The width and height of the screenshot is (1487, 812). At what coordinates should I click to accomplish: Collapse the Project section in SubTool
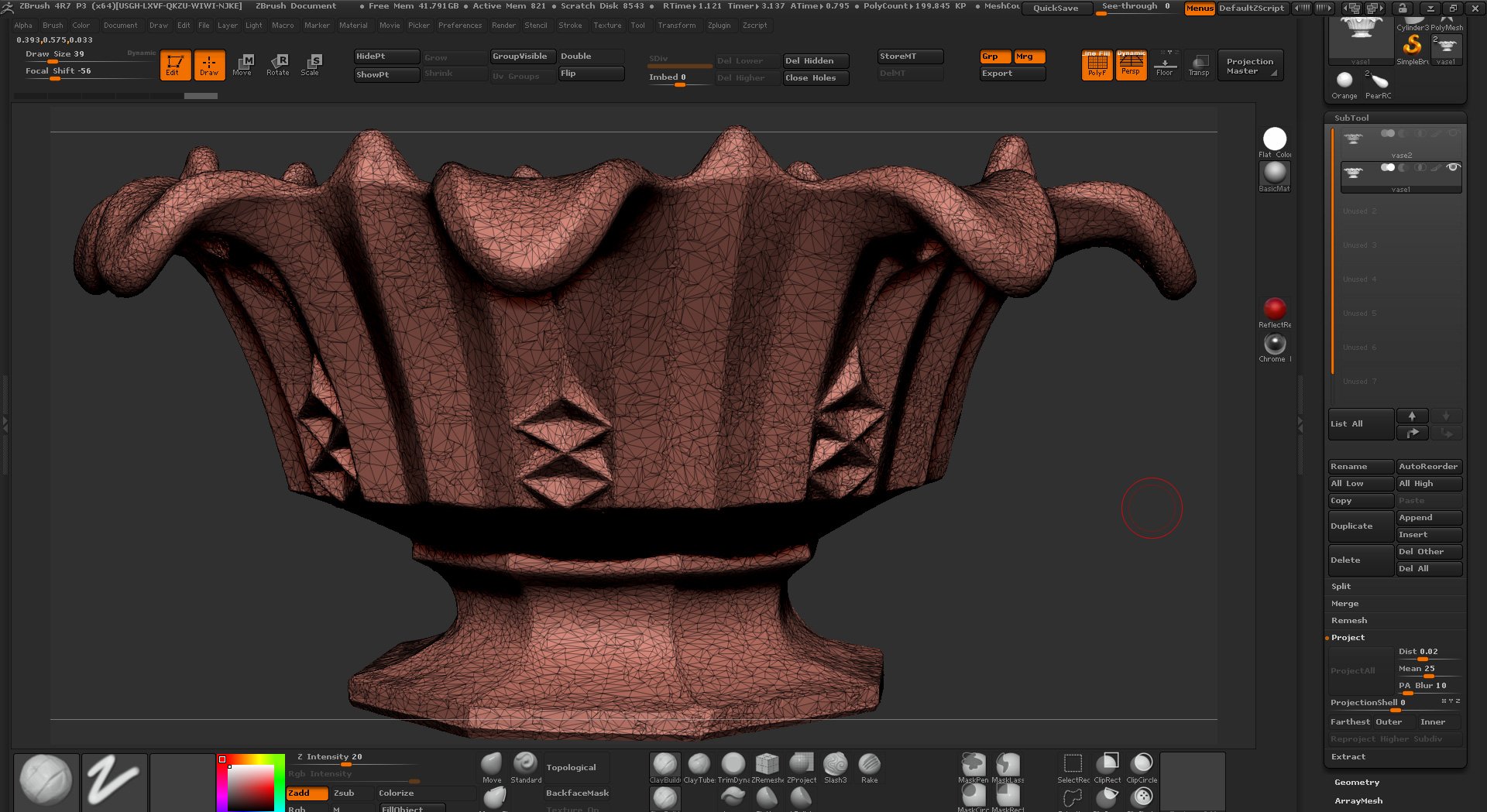[x=1348, y=637]
